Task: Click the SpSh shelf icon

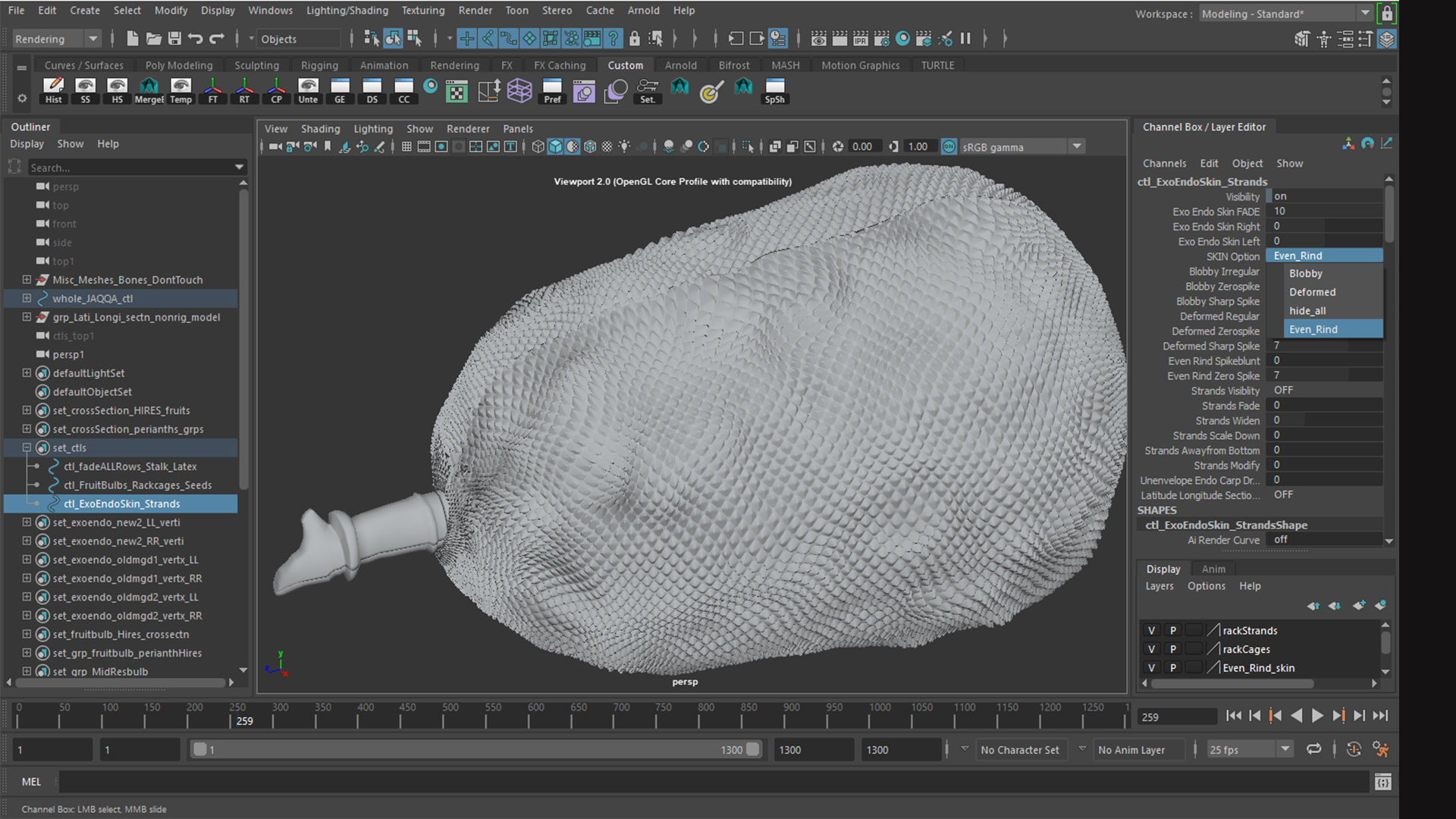Action: (774, 90)
